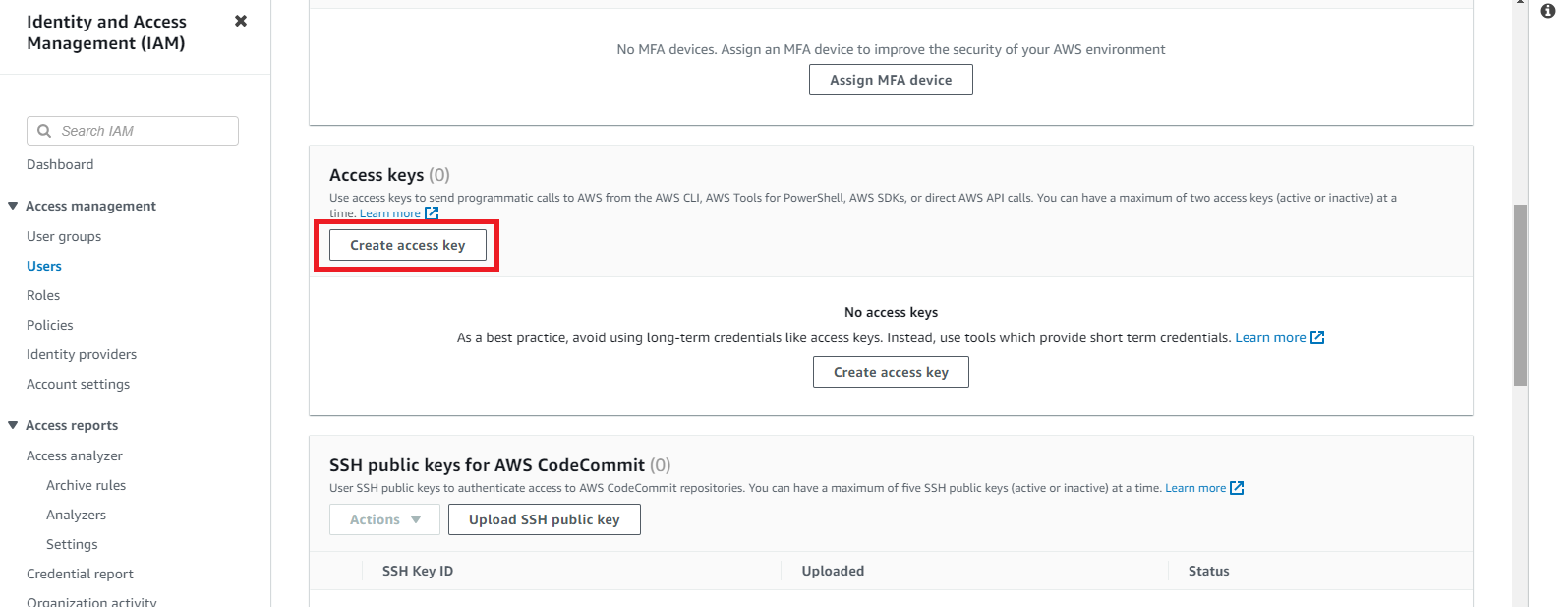
Task: Navigate to Policies page
Action: pyautogui.click(x=50, y=325)
